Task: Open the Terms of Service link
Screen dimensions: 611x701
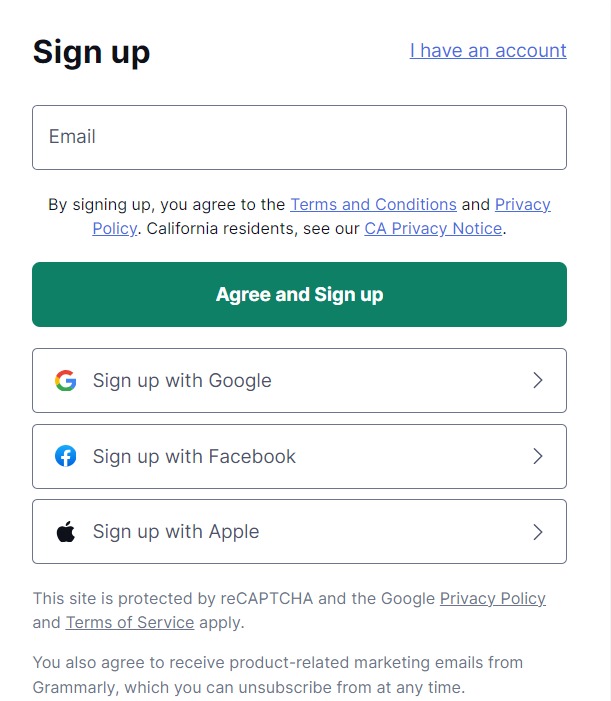Action: 130,622
